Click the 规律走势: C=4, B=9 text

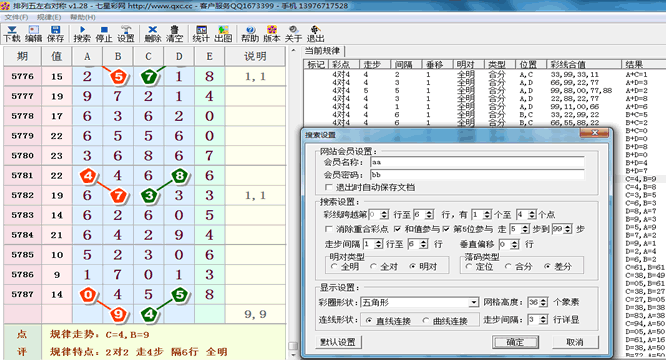tap(99, 335)
